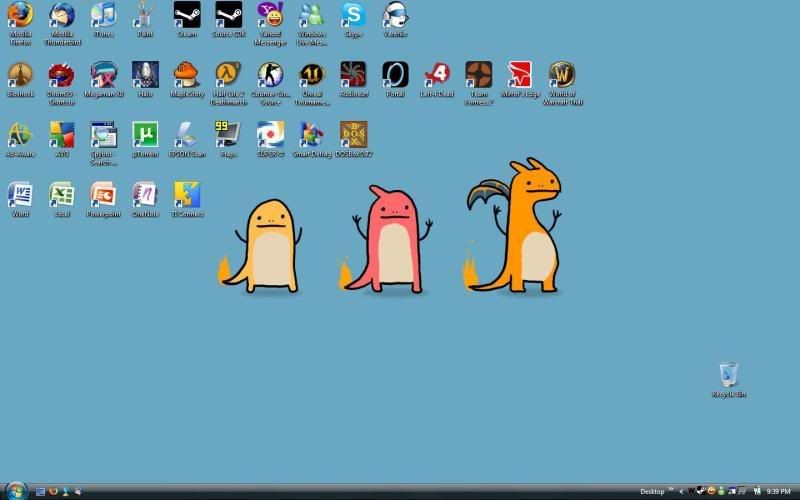Select the TI Connect desktop icon
Image resolution: width=800 pixels, height=500 pixels.
187,199
